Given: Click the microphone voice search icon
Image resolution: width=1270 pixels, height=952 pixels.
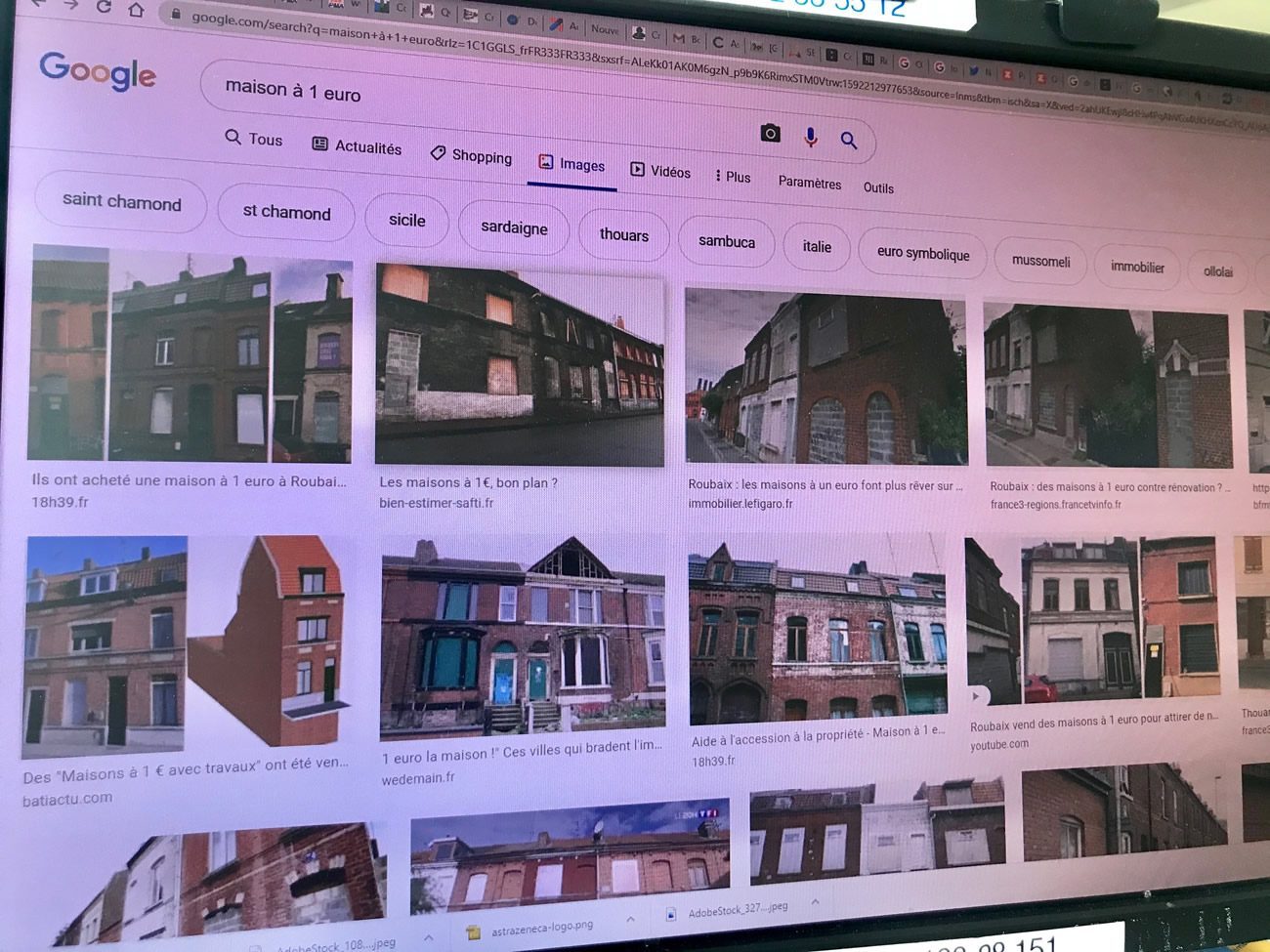Looking at the screenshot, I should point(810,138).
